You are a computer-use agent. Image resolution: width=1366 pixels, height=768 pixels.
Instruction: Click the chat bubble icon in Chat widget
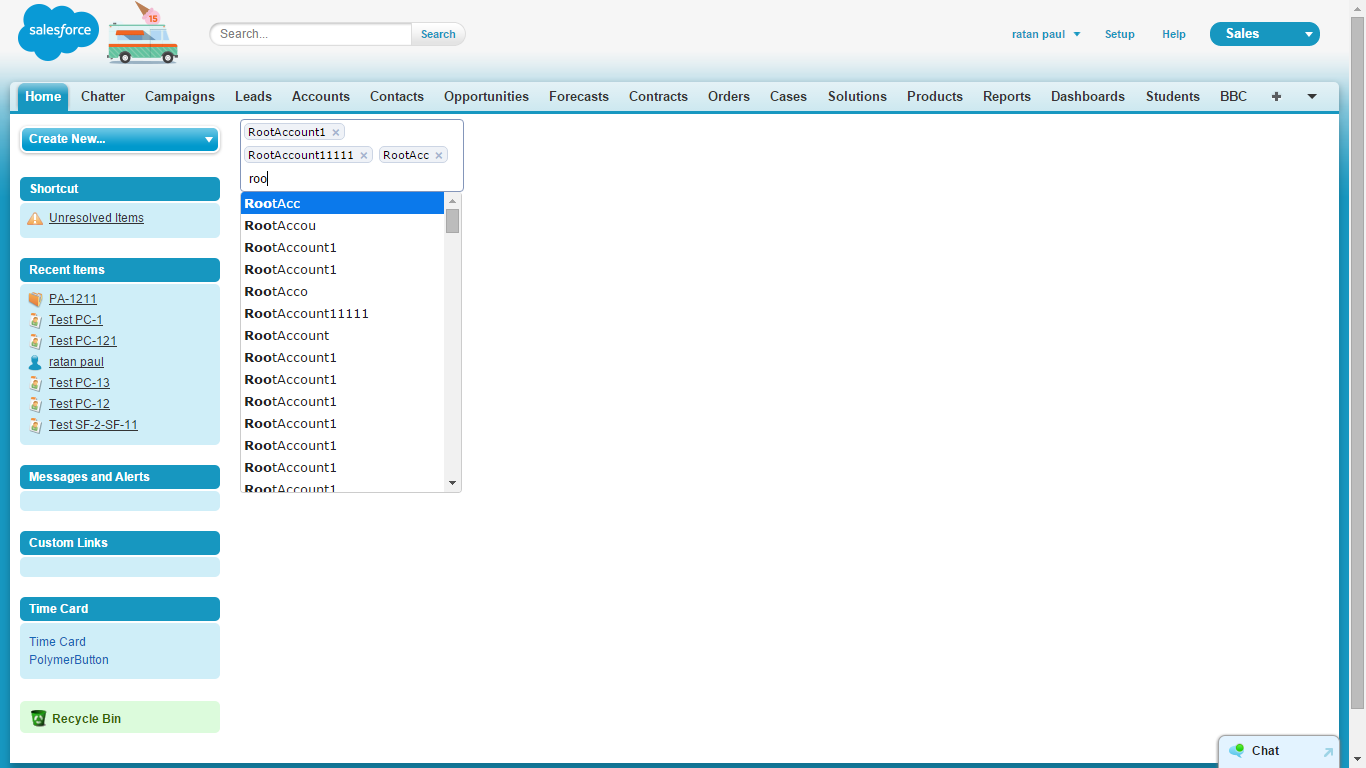click(x=1239, y=750)
